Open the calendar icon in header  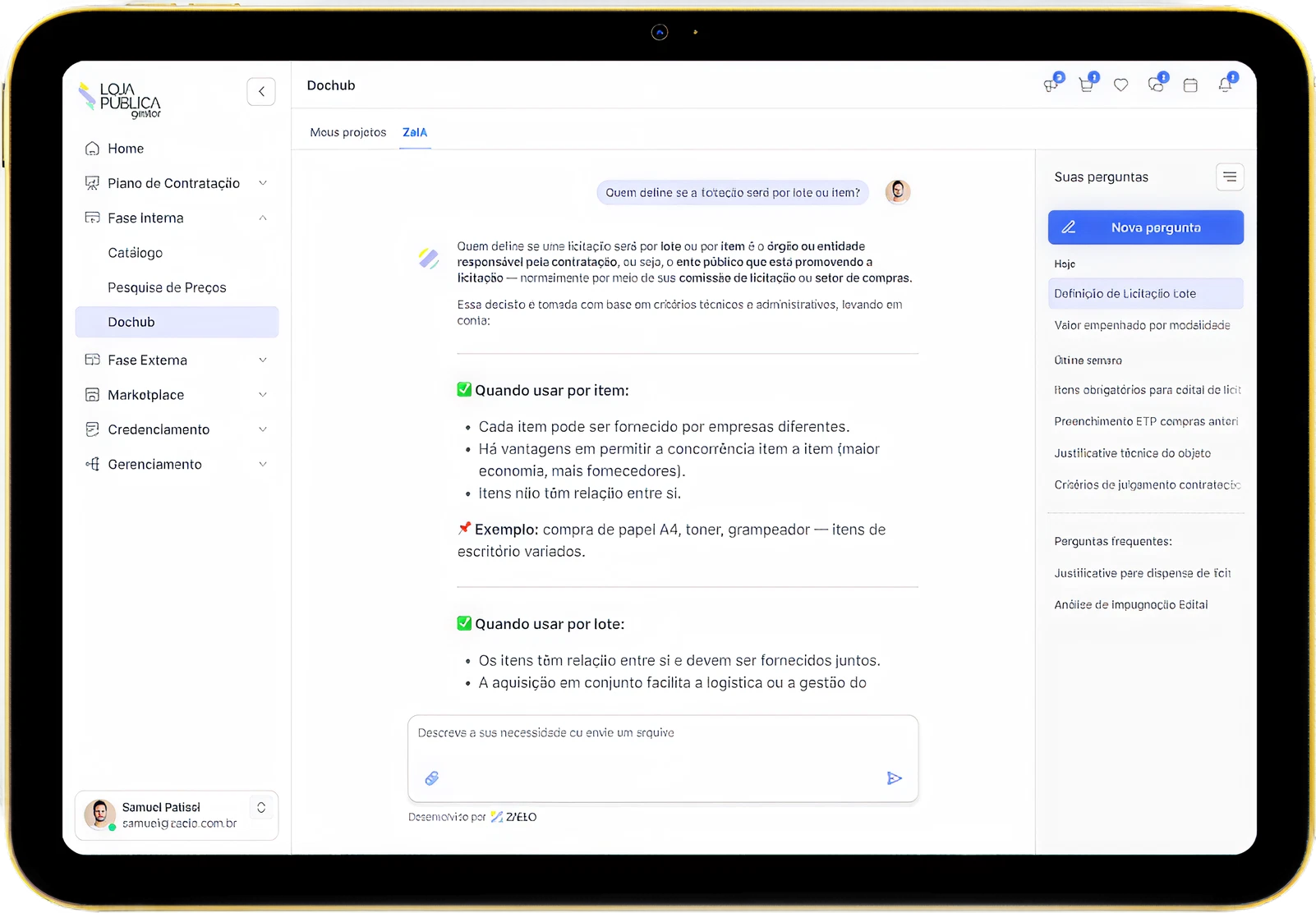point(1190,85)
